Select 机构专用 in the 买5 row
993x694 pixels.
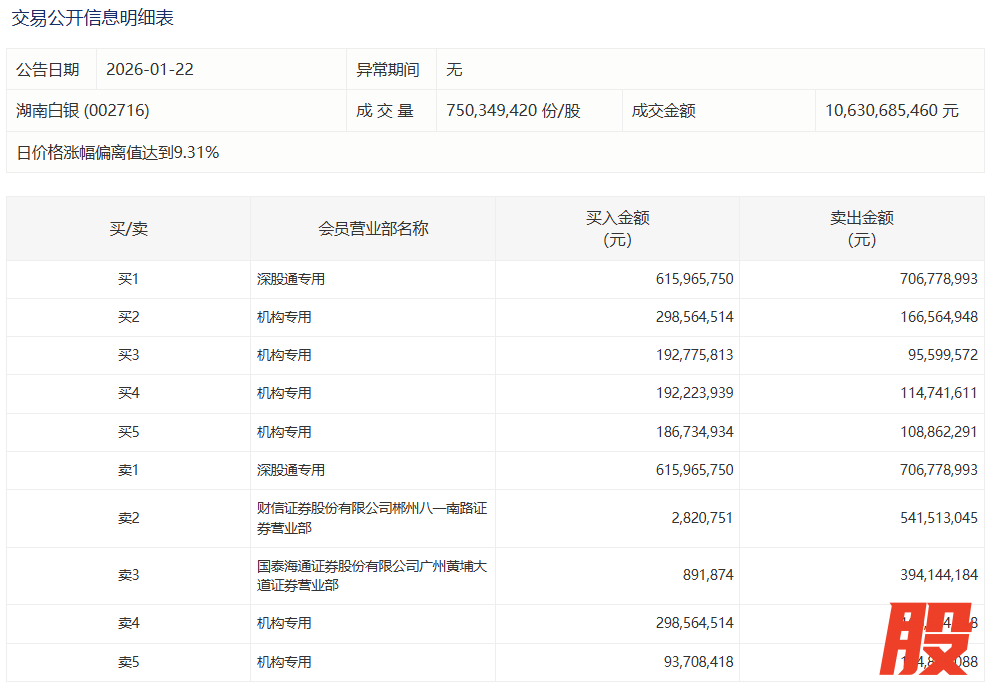[284, 432]
